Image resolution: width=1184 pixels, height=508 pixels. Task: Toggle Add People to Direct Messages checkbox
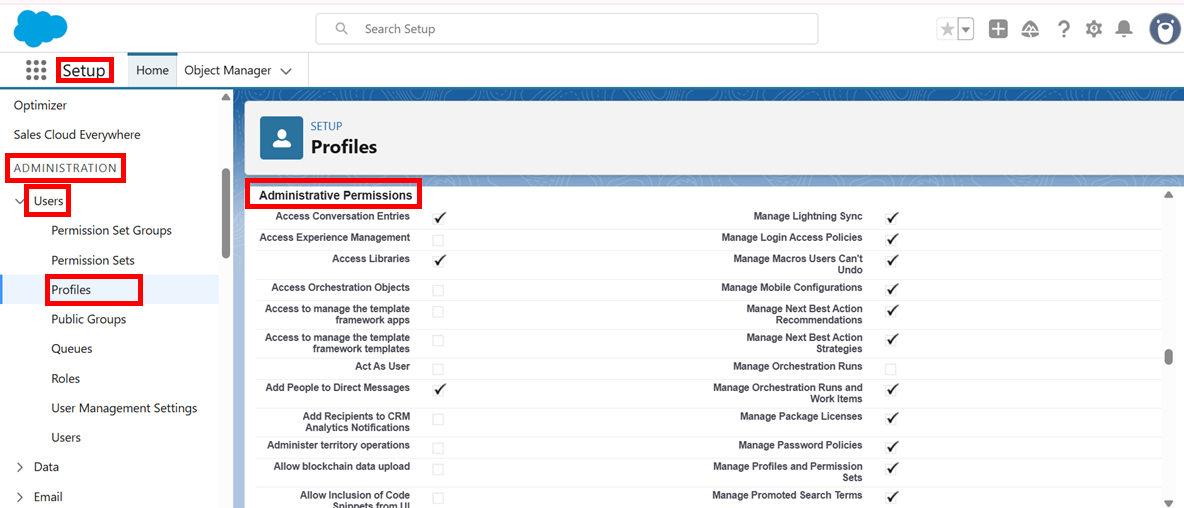[439, 389]
